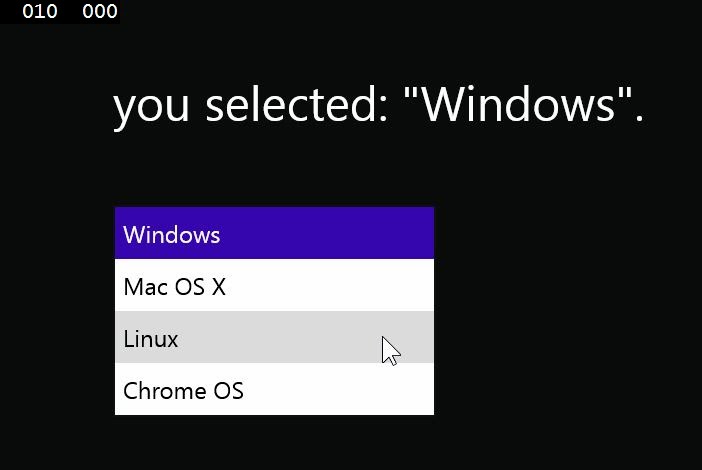The image size is (702, 470).
Task: Choose the Mac OS X option
Action: tap(274, 286)
